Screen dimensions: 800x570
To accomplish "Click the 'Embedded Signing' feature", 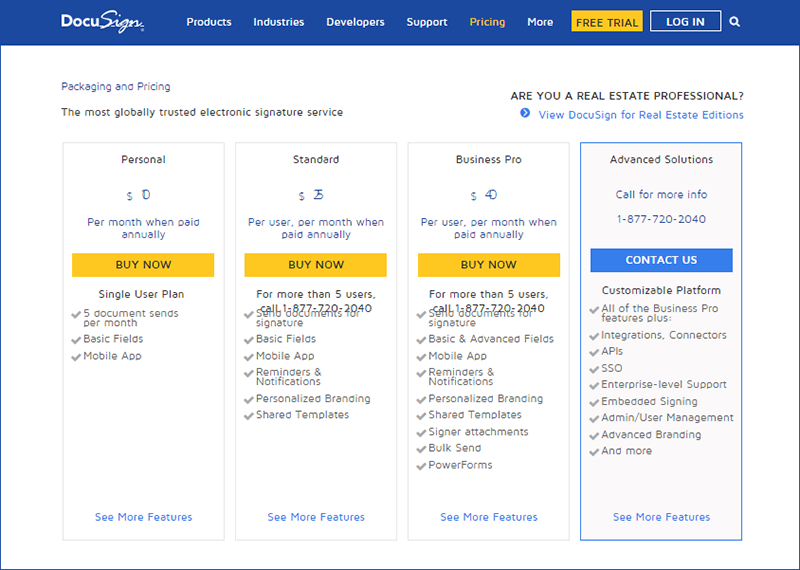I will 649,402.
